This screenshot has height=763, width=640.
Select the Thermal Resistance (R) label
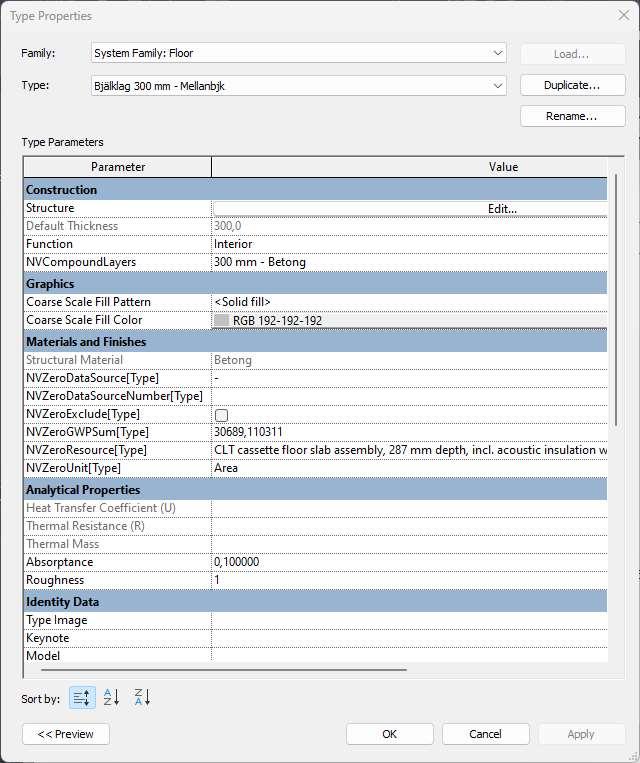(85, 526)
